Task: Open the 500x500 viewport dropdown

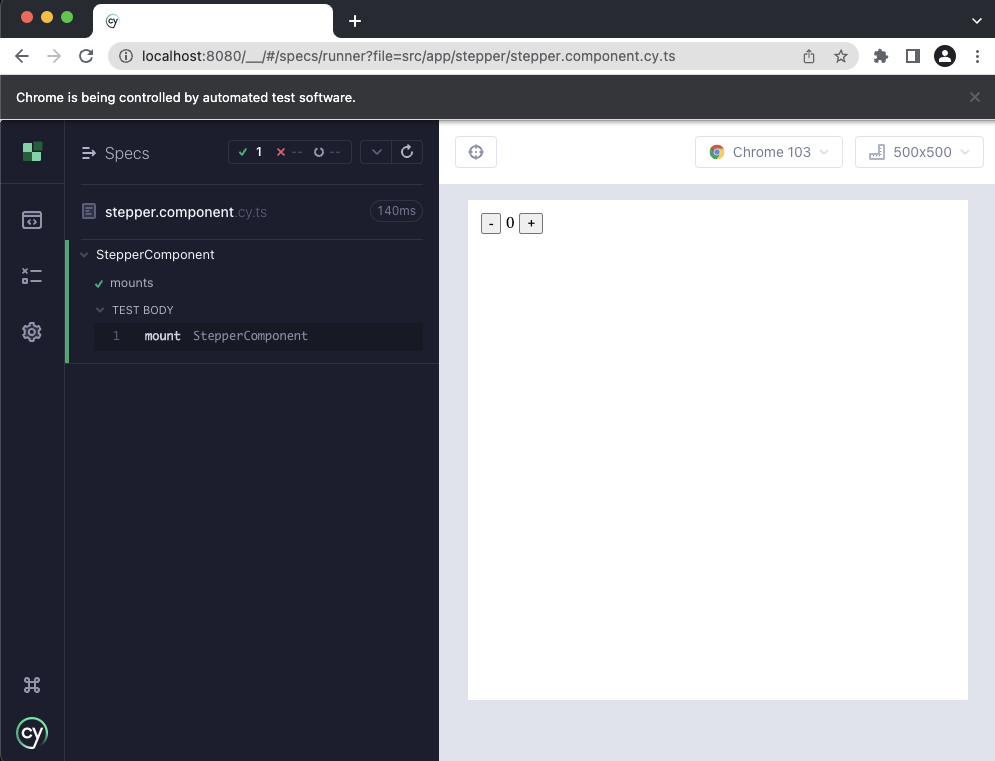Action: 919,152
